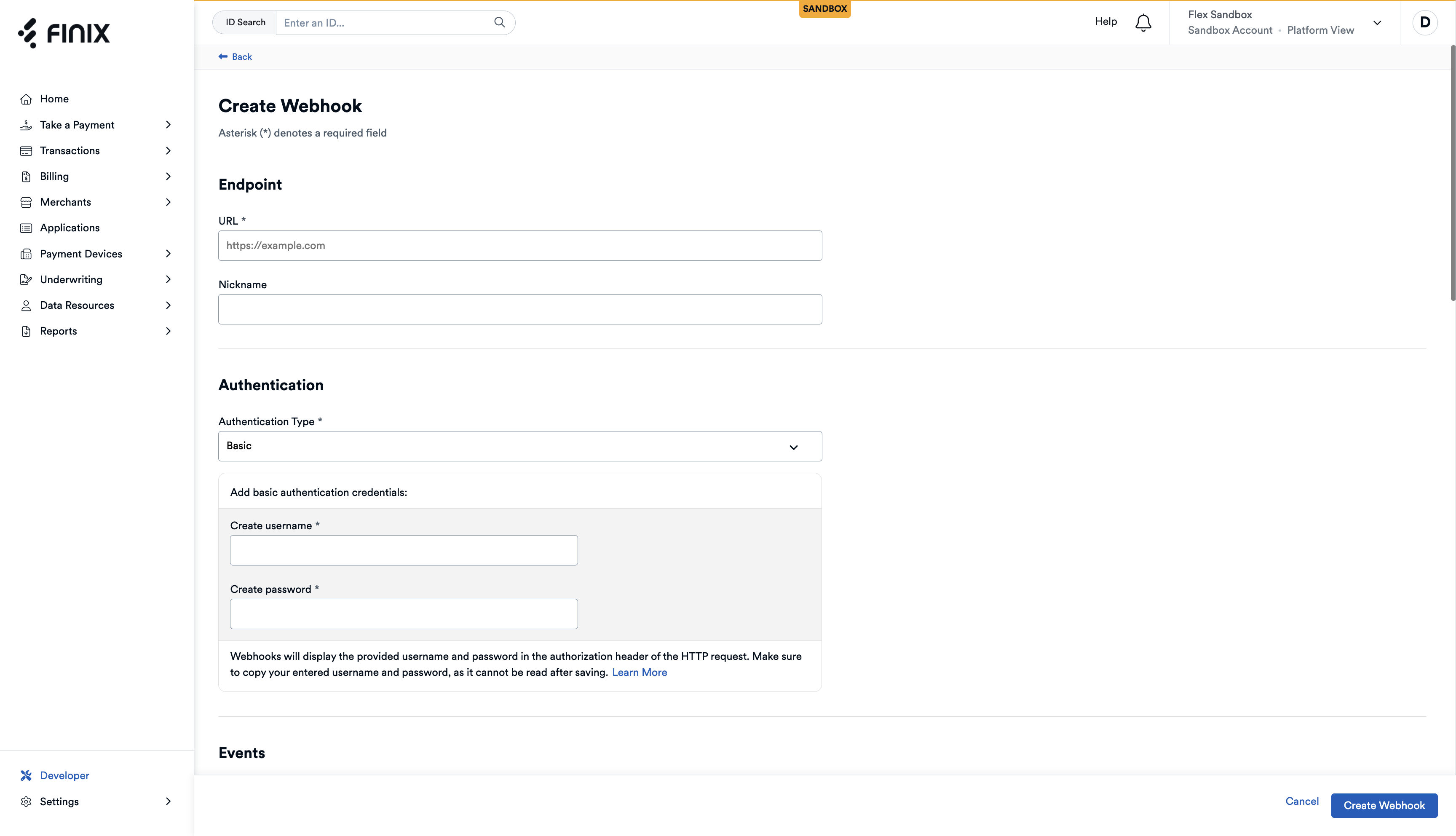Click the Create Webhook button

pyautogui.click(x=1384, y=805)
